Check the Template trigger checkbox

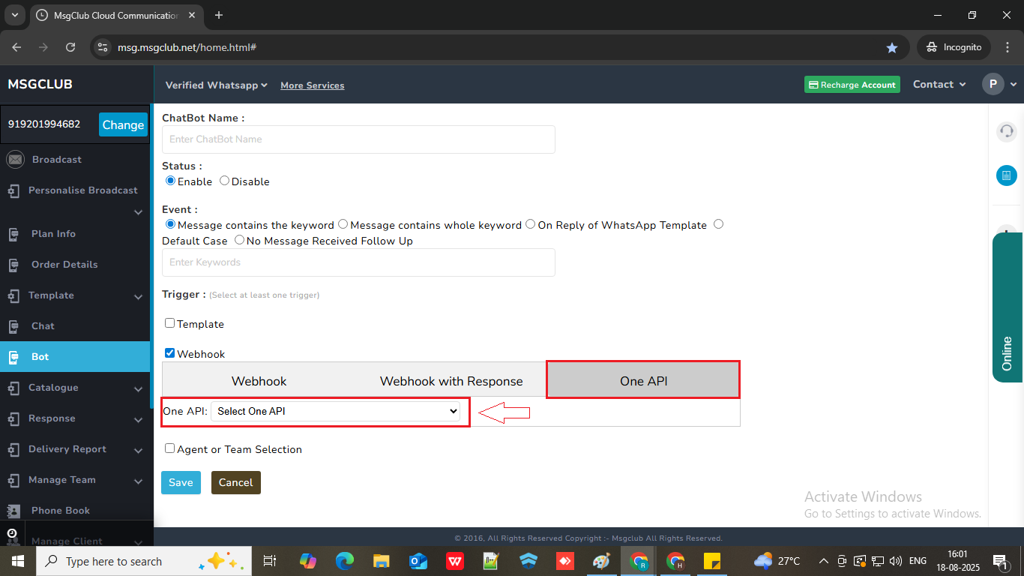point(170,323)
